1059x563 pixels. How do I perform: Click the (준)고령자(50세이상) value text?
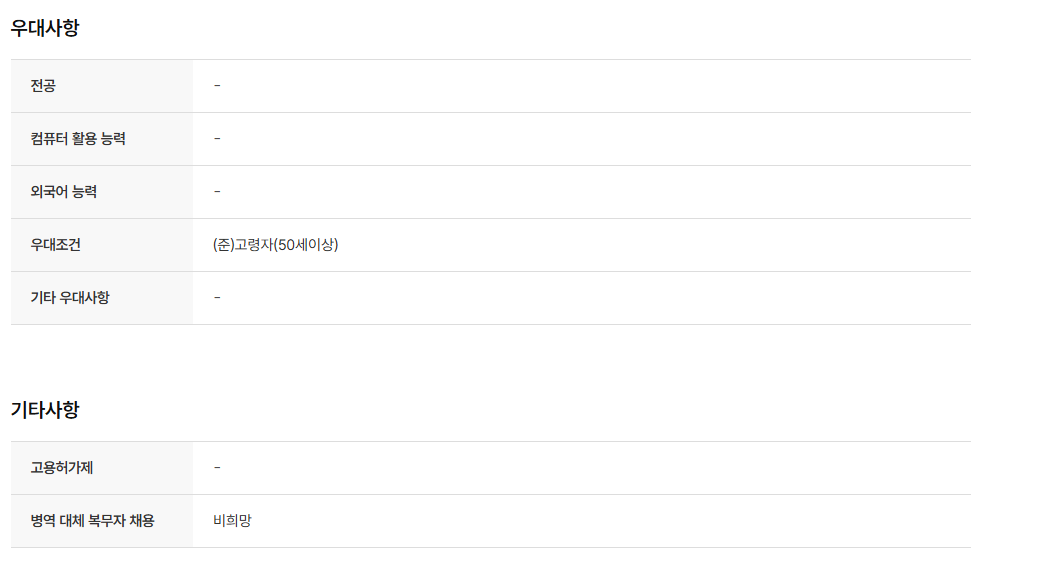coord(276,245)
